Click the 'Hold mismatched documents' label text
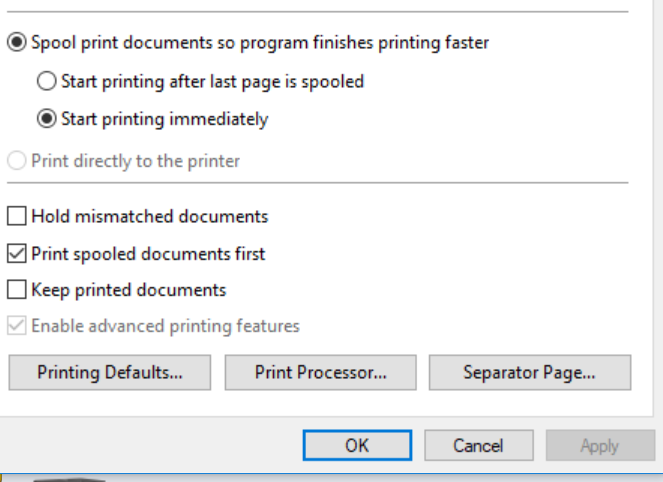Viewport: 663px width, 482px height. tap(150, 216)
